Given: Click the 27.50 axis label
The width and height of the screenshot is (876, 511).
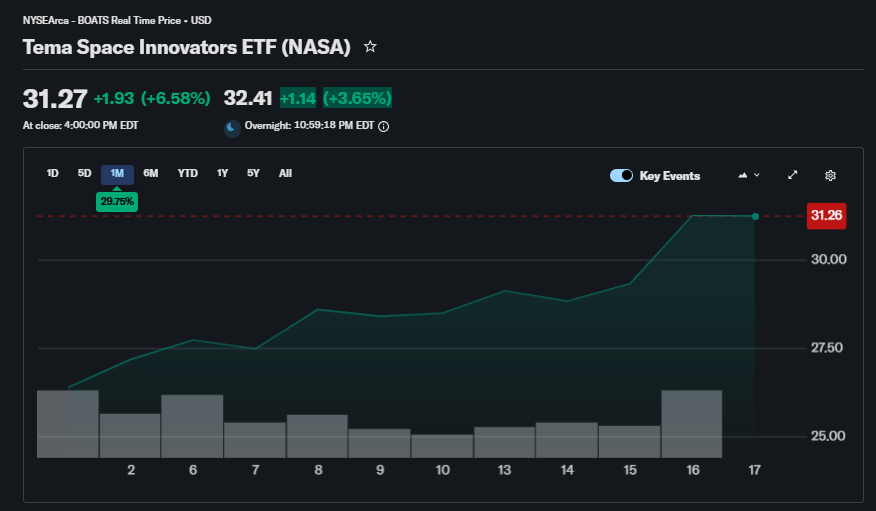Looking at the screenshot, I should coord(827,348).
